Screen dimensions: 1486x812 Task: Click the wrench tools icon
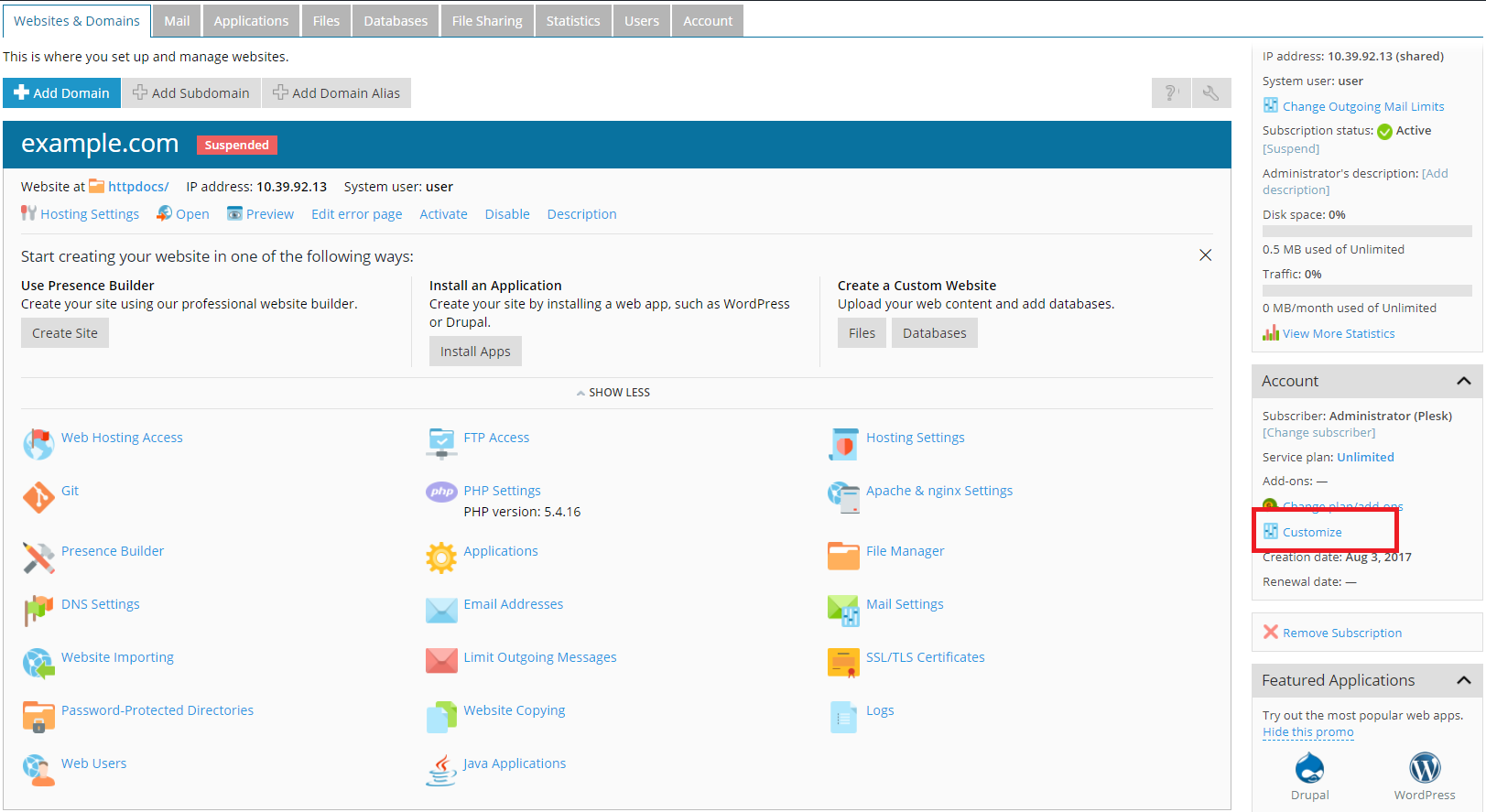1210,92
